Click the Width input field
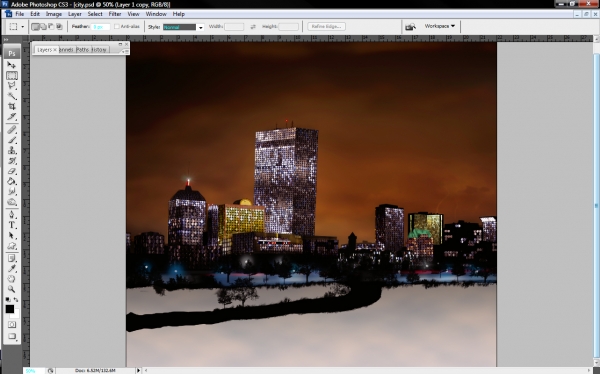Screen dimensions: 600x374 coord(234,27)
